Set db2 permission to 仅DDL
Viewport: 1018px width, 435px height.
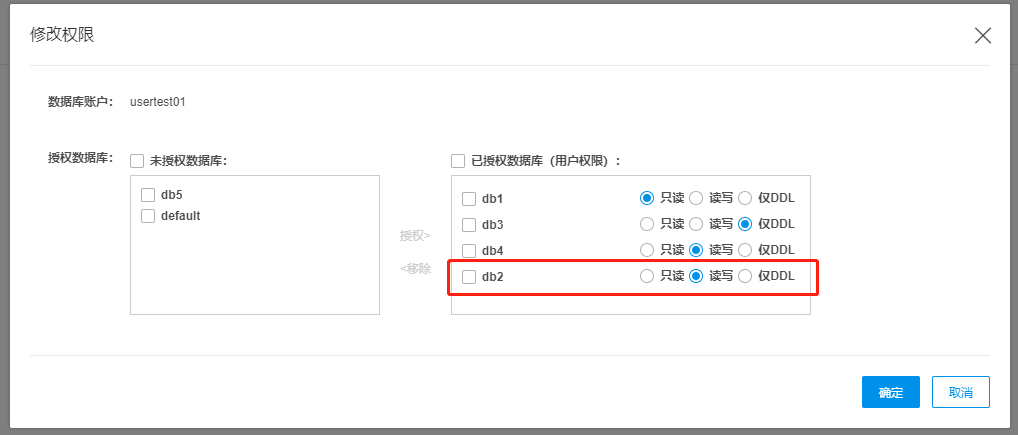point(744,276)
